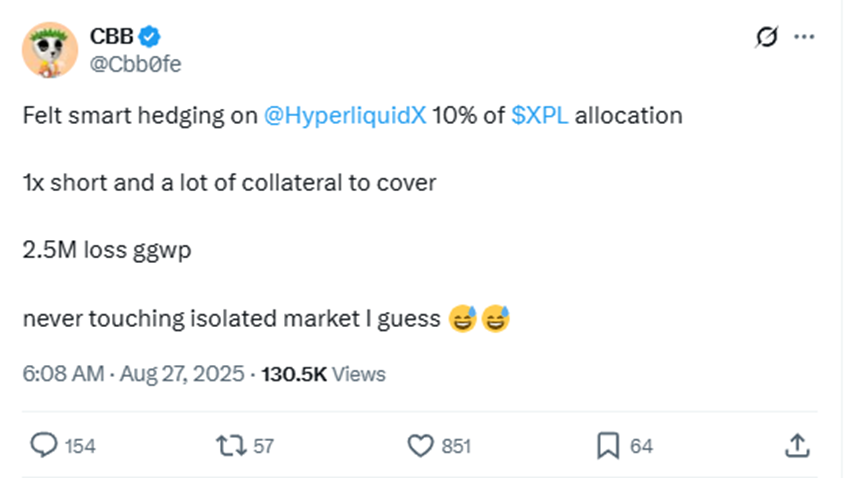Click the reply speech bubble icon
Image resolution: width=863 pixels, height=478 pixels.
coord(44,445)
